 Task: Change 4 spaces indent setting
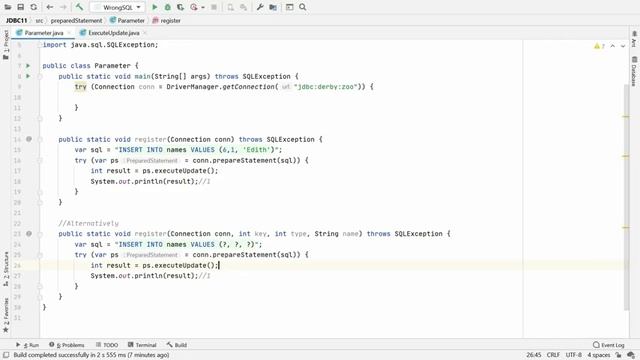(x=599, y=355)
